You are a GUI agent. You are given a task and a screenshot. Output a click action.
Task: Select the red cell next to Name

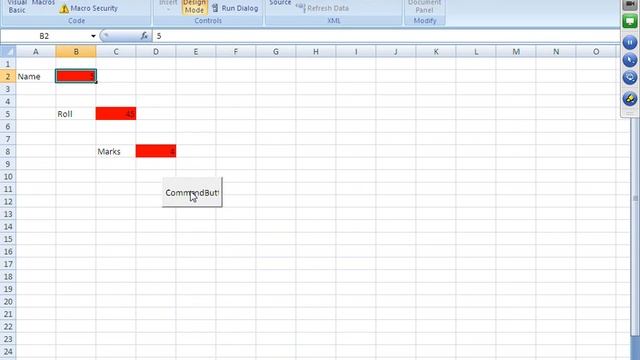(x=76, y=76)
